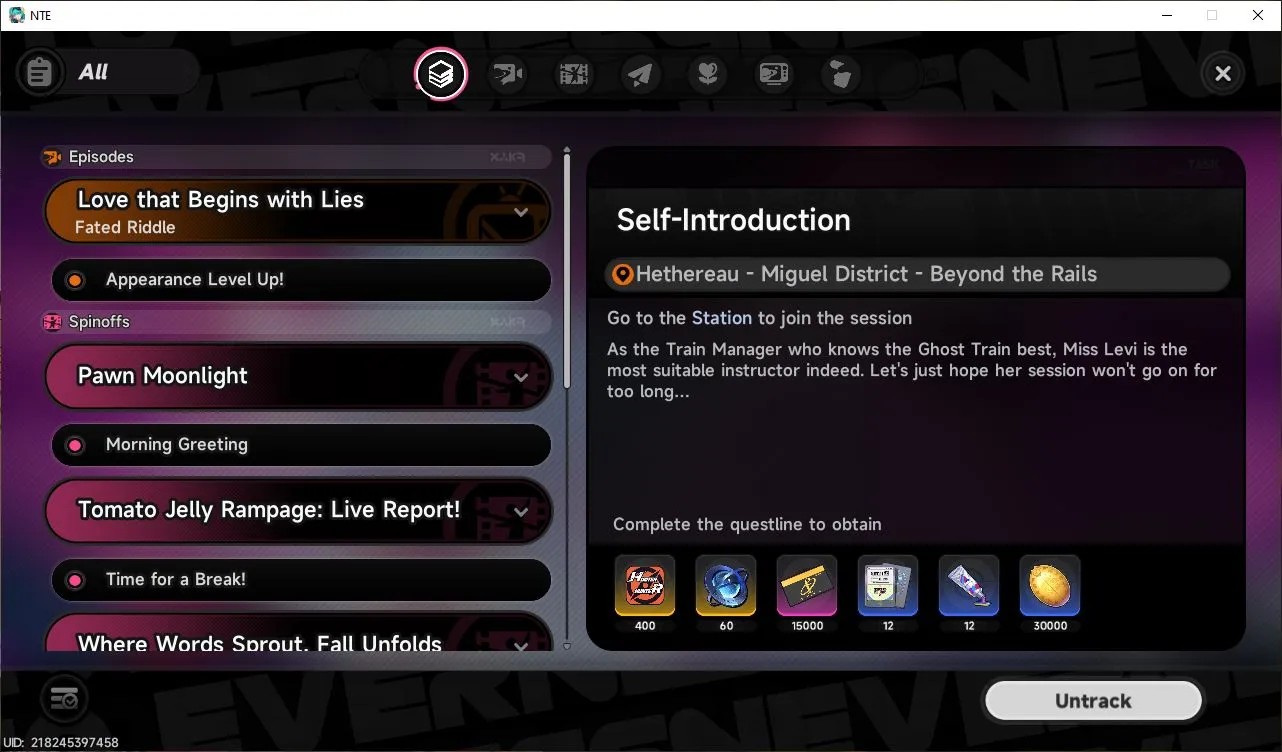Click the Complete the questline to obtain label

[x=747, y=524]
